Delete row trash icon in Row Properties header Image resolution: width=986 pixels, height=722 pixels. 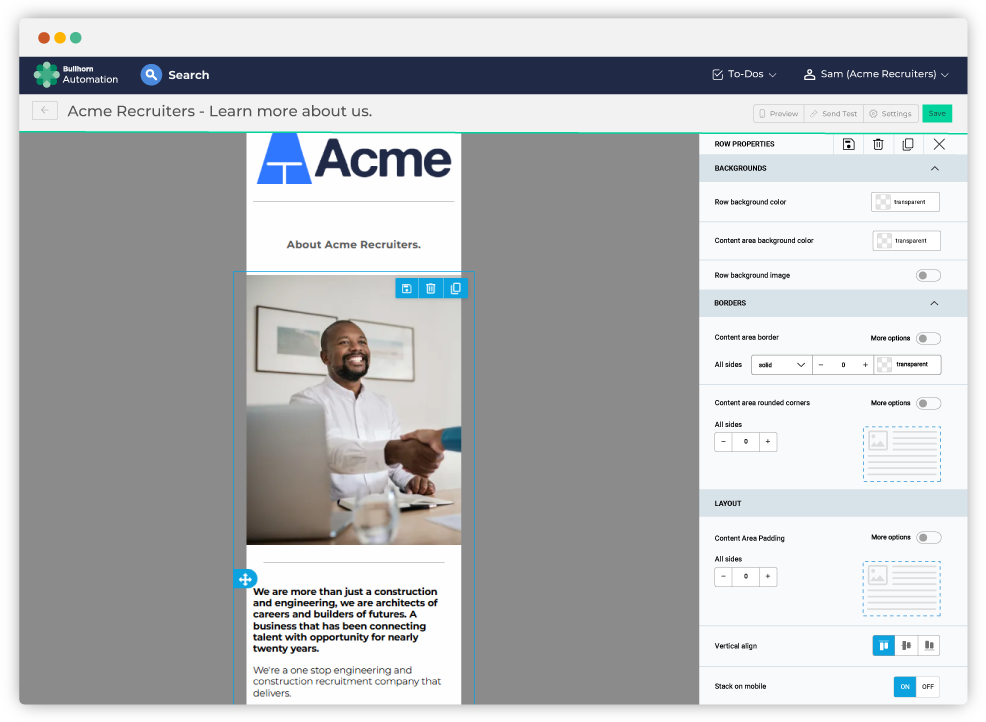(x=878, y=144)
